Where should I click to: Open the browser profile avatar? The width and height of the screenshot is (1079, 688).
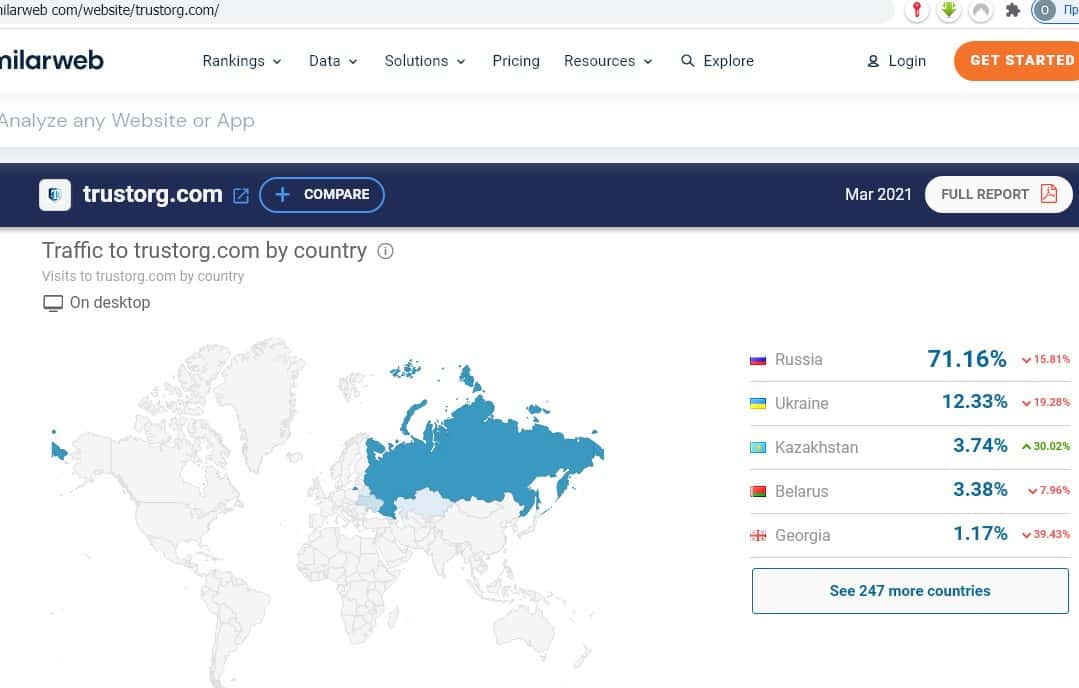tap(1045, 11)
